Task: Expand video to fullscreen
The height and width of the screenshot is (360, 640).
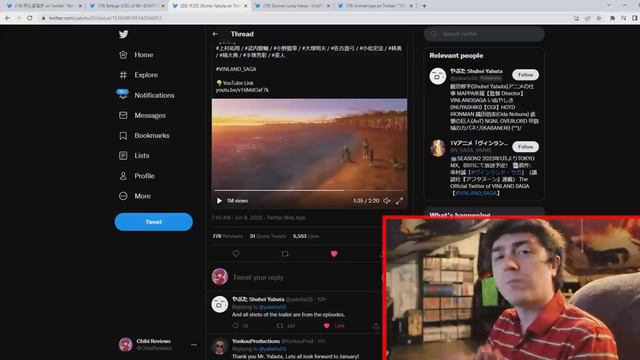Action: (x=400, y=201)
